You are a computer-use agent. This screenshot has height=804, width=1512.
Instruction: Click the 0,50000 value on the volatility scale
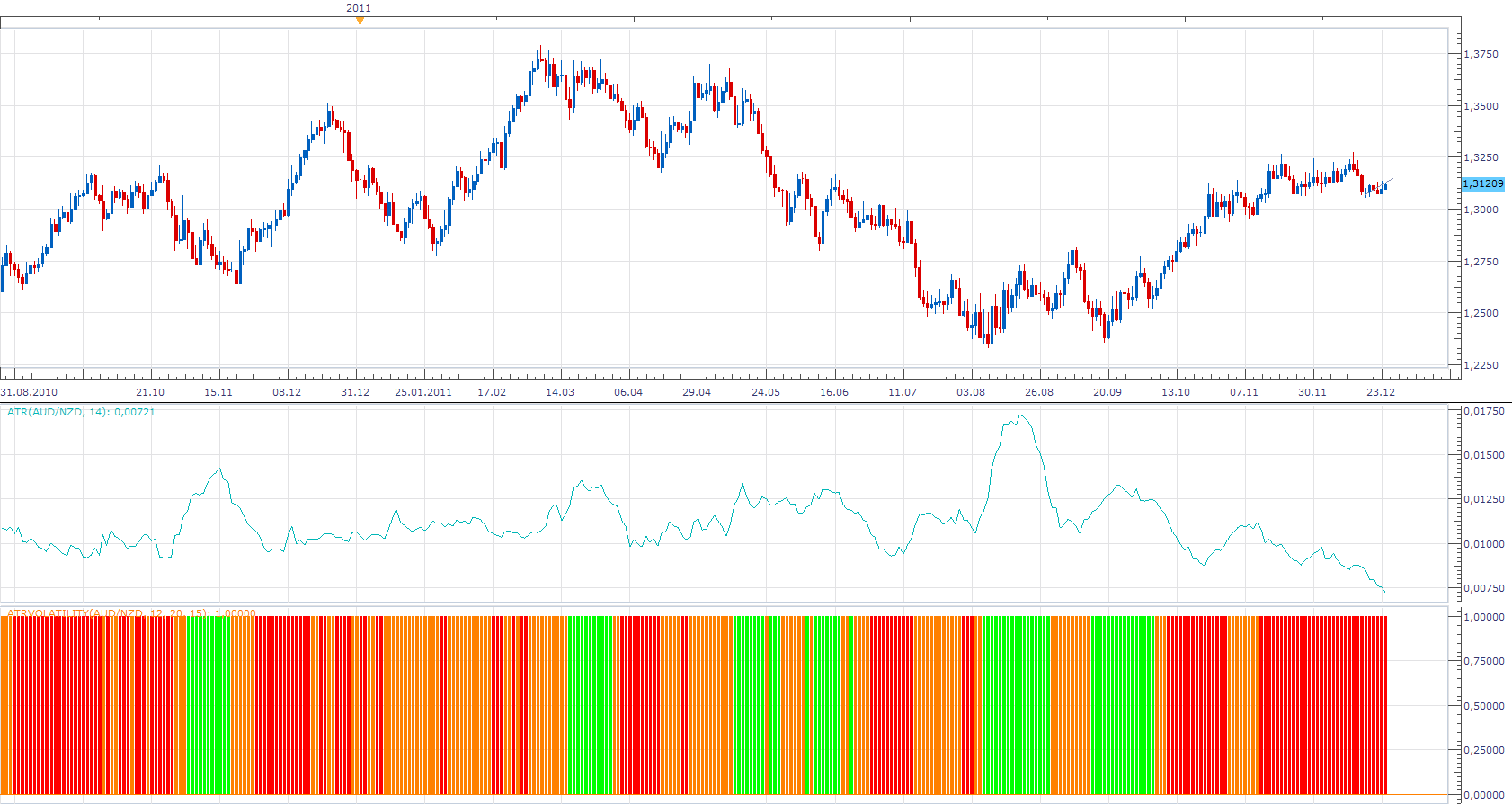point(1484,706)
